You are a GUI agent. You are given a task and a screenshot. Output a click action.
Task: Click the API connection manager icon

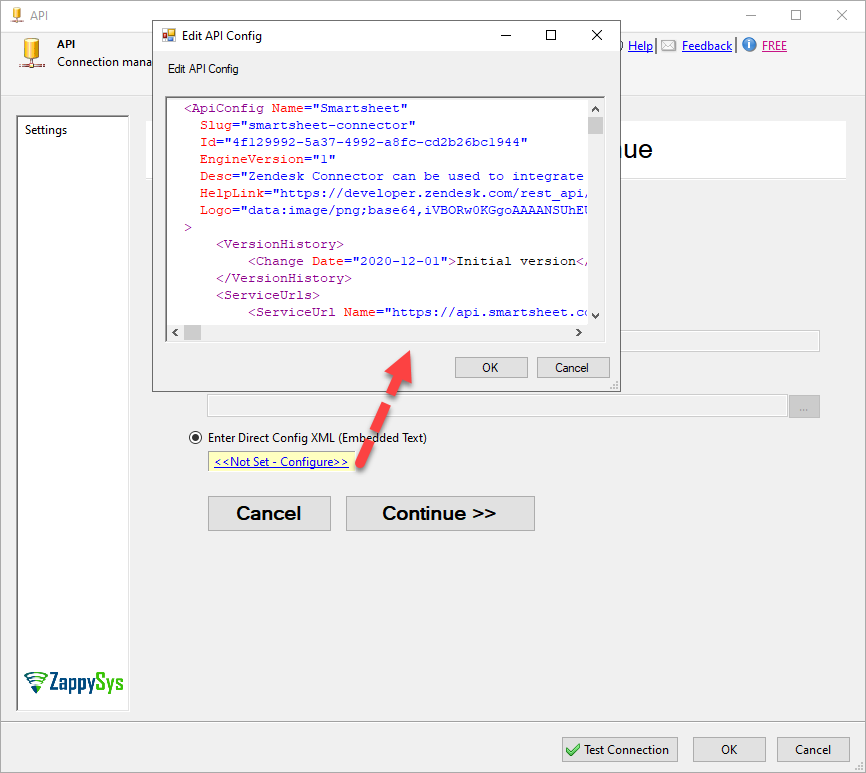tap(31, 53)
